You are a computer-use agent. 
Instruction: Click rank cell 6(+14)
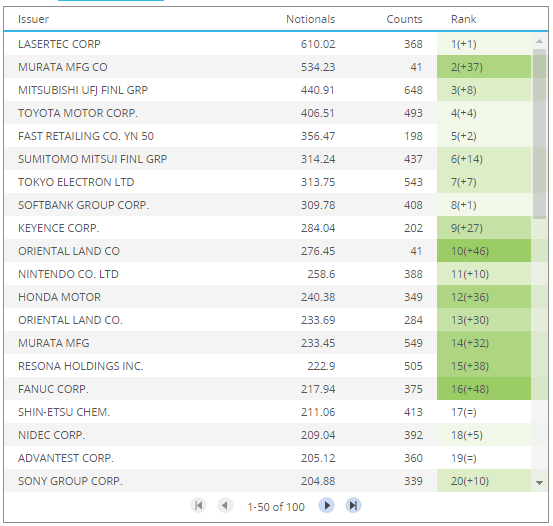484,159
